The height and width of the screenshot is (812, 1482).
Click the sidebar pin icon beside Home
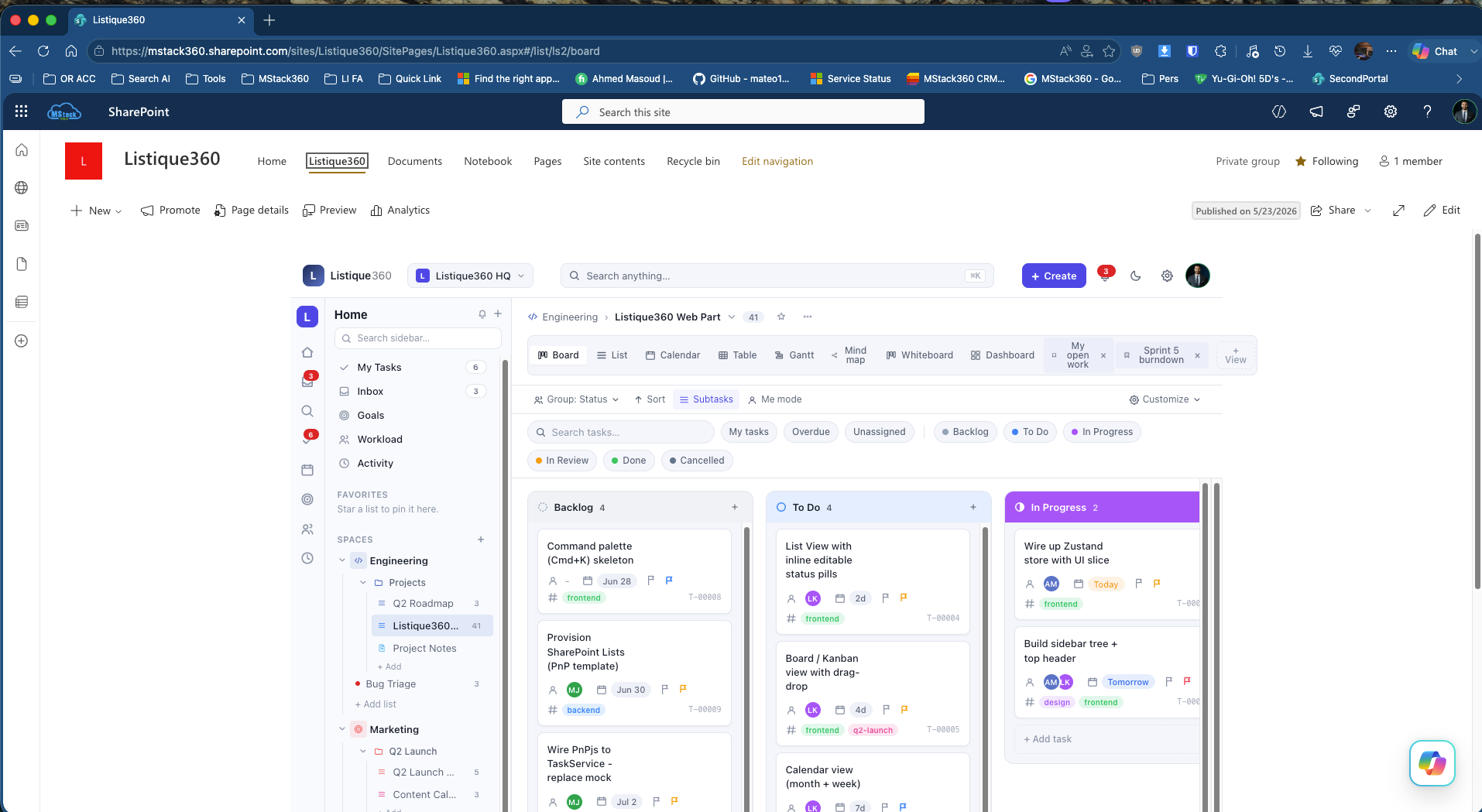tap(482, 314)
